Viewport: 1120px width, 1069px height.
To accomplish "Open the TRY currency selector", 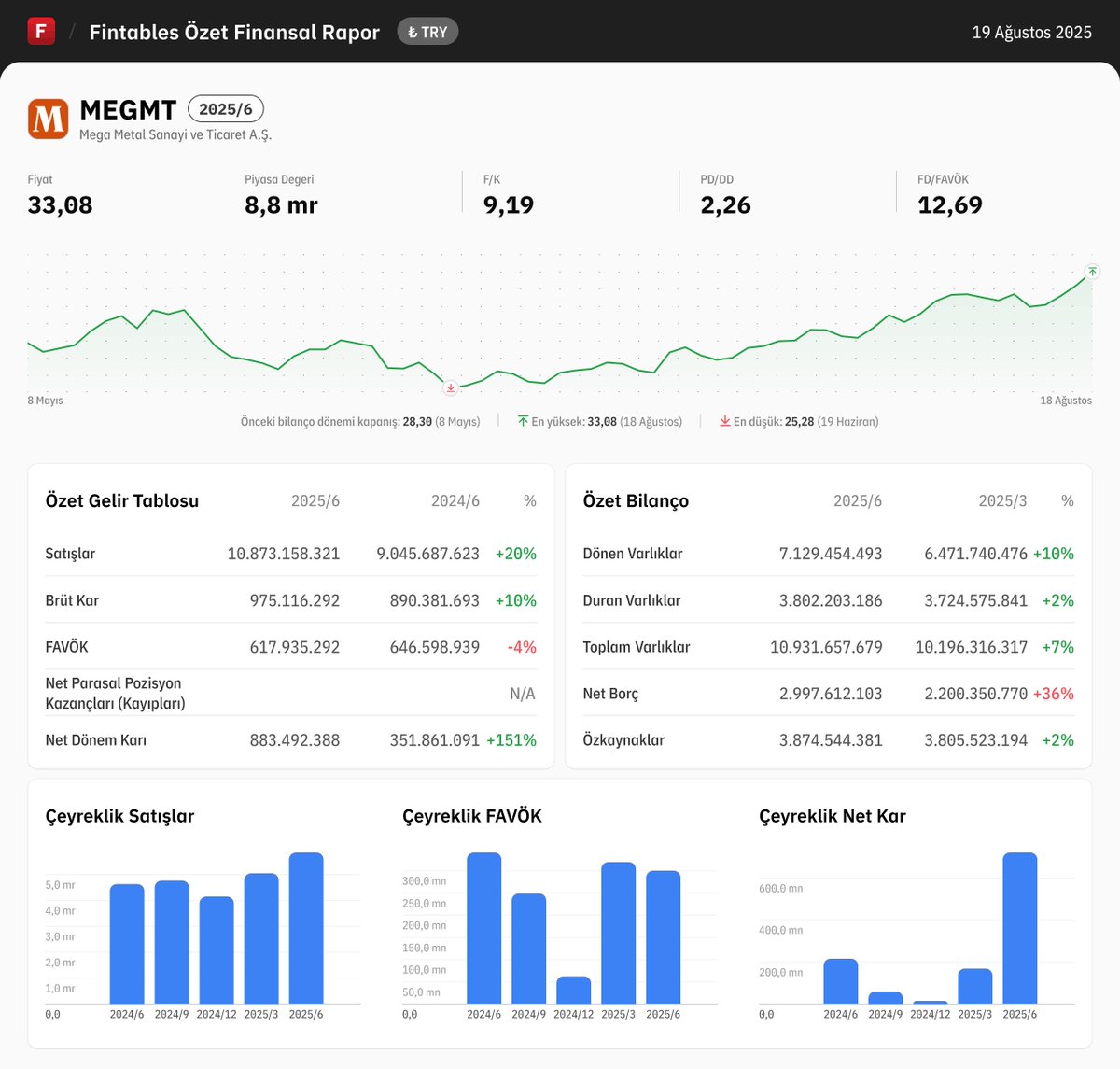I will click(x=427, y=31).
